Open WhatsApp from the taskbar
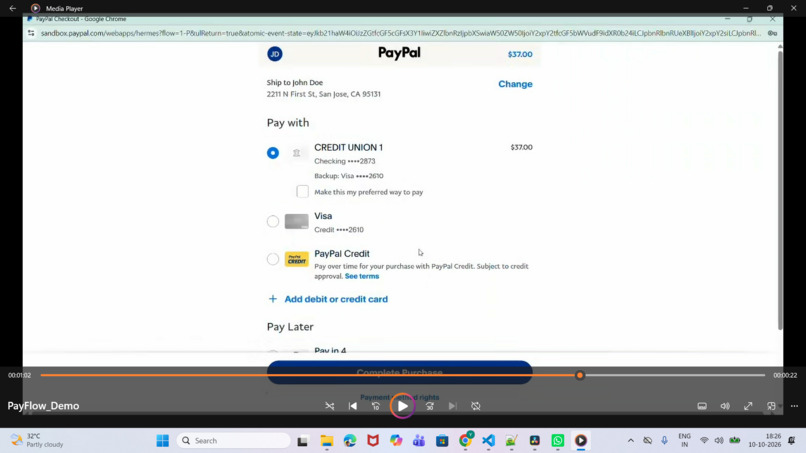 click(x=558, y=441)
